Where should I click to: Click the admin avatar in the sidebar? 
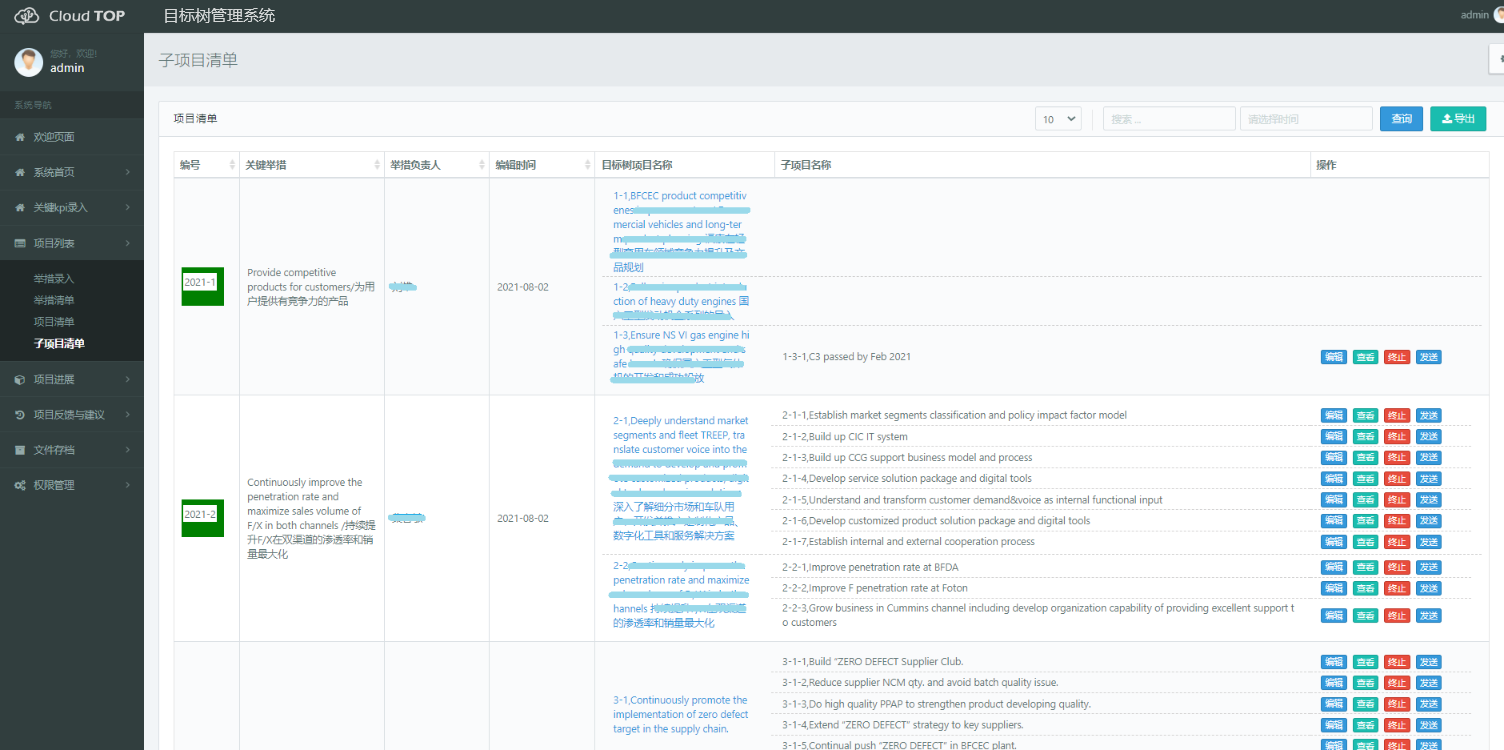coord(28,62)
